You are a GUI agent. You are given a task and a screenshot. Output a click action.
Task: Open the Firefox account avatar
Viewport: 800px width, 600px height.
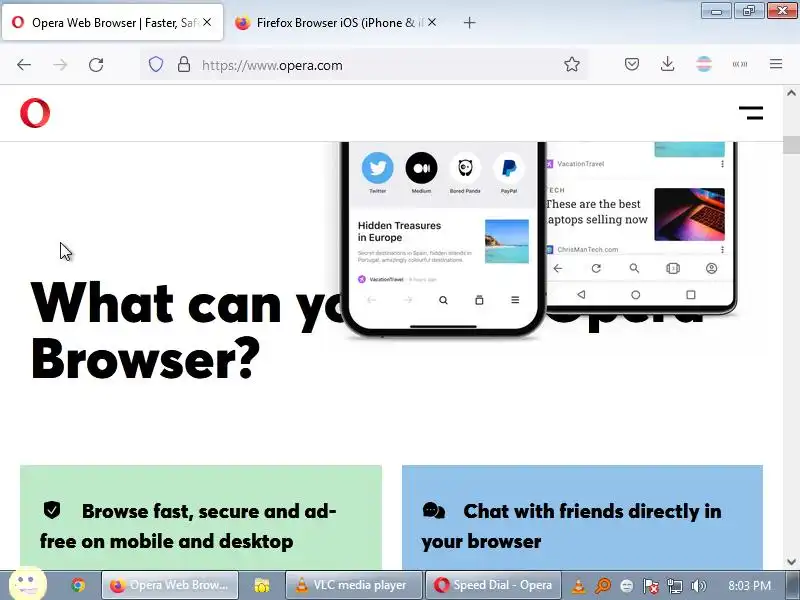(x=704, y=64)
